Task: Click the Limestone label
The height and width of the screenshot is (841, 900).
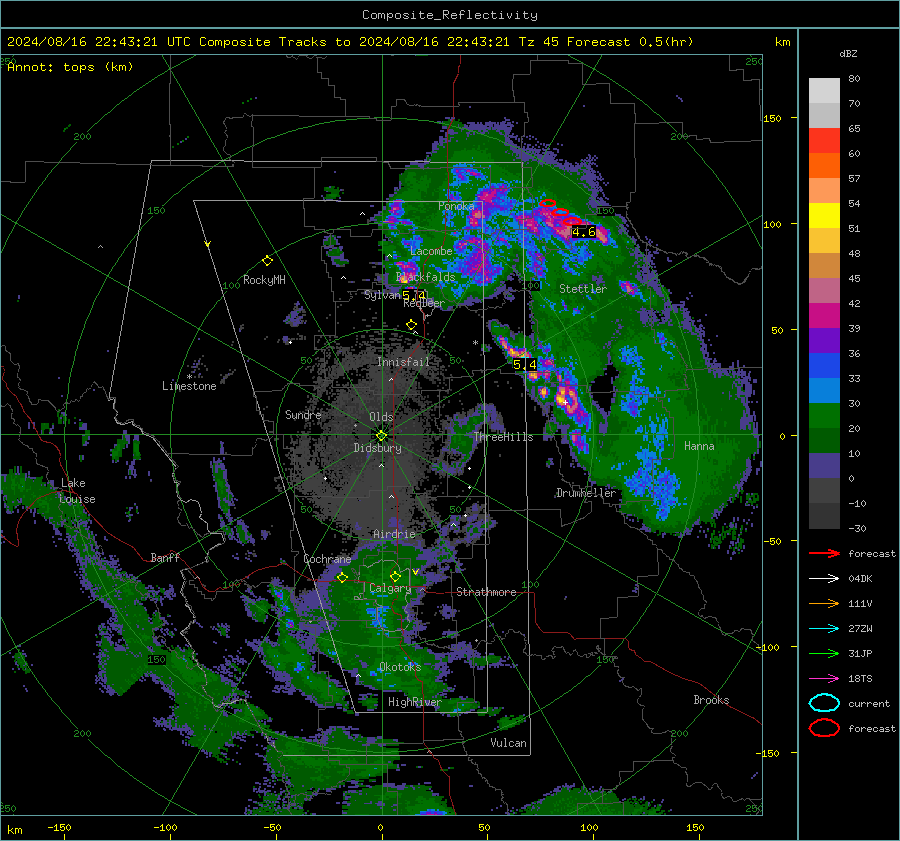Action: [189, 386]
